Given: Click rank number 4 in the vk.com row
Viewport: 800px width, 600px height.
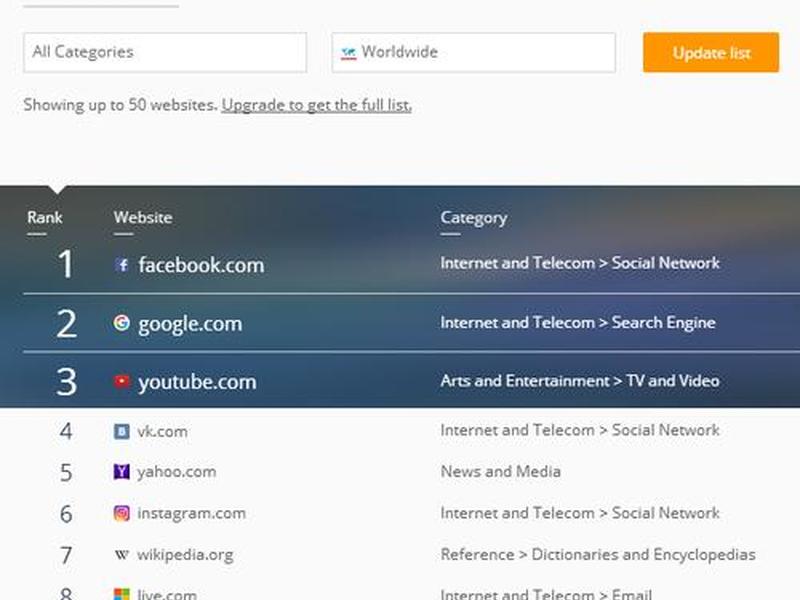Looking at the screenshot, I should pyautogui.click(x=66, y=432).
